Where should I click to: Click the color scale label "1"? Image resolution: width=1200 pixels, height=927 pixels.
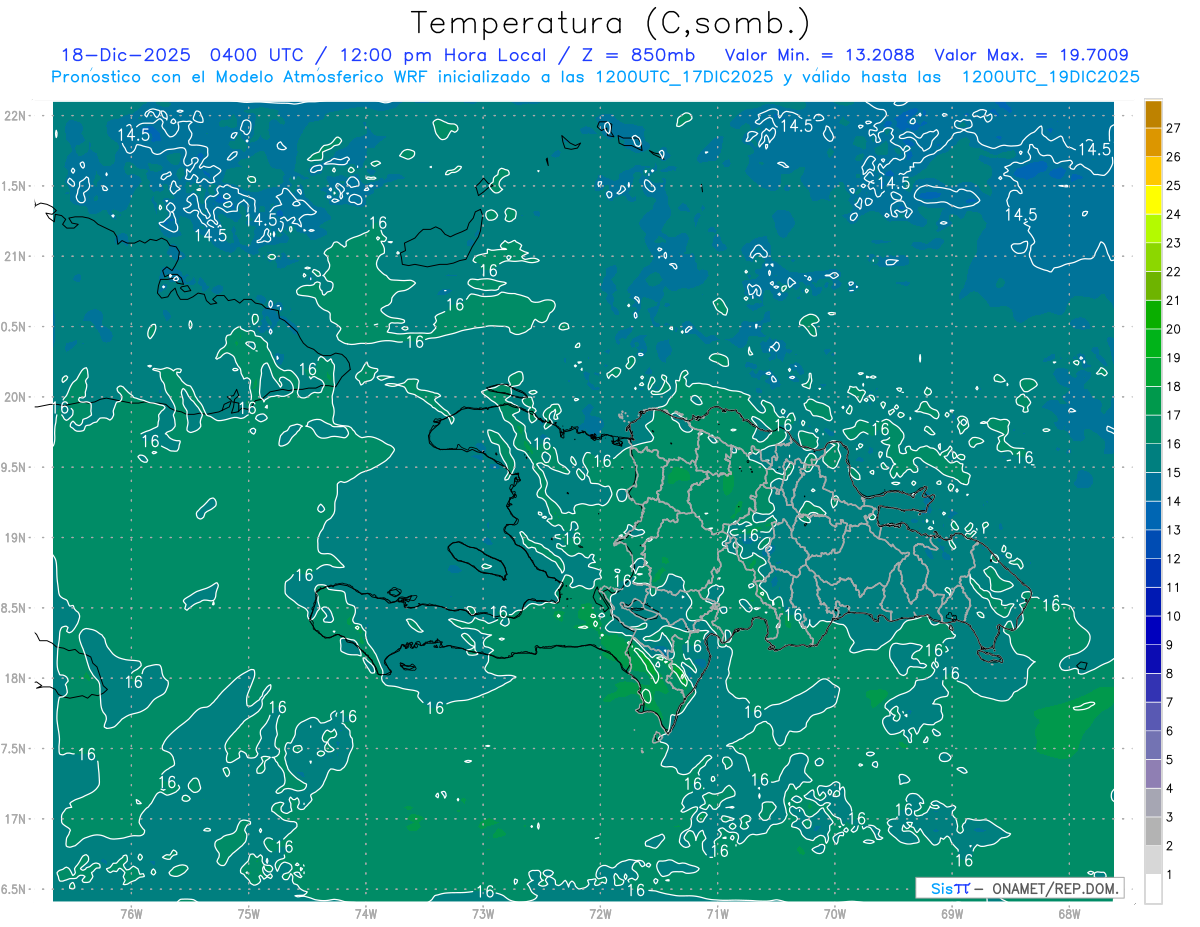tap(1170, 875)
